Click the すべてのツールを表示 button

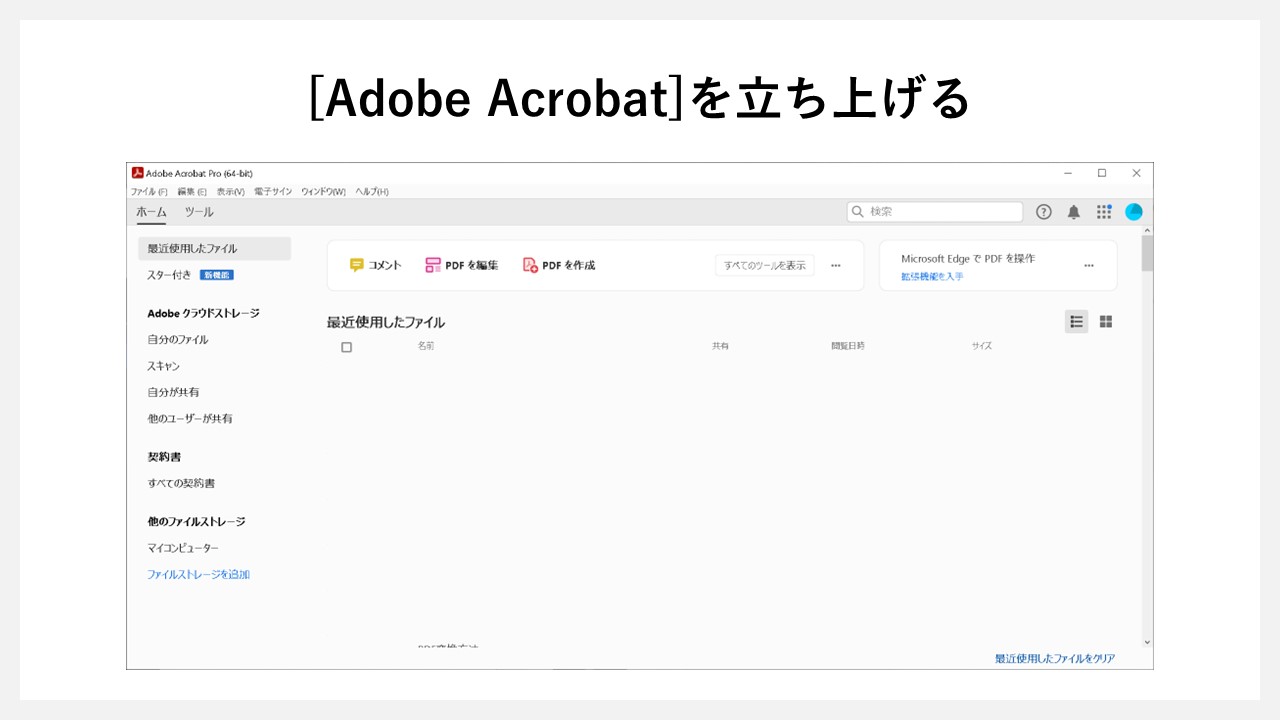click(765, 265)
